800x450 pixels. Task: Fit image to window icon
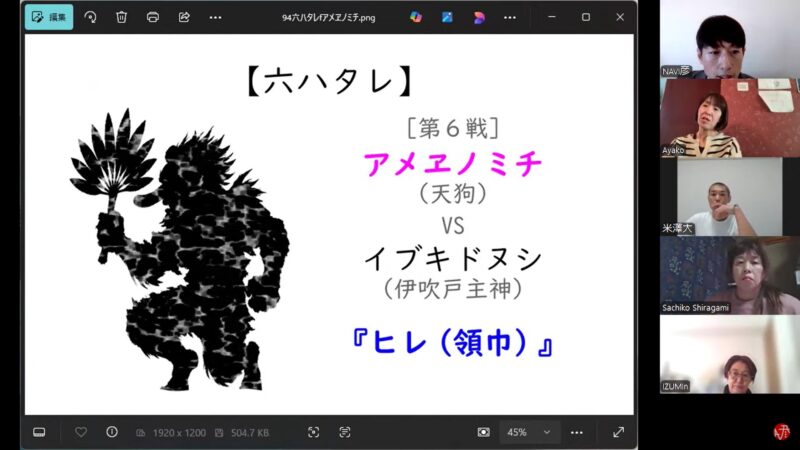pos(313,433)
